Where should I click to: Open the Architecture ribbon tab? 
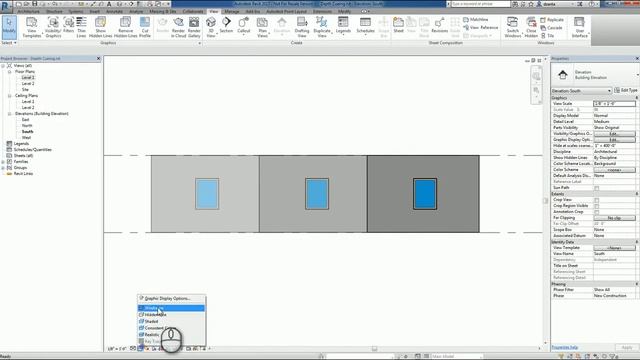point(28,11)
